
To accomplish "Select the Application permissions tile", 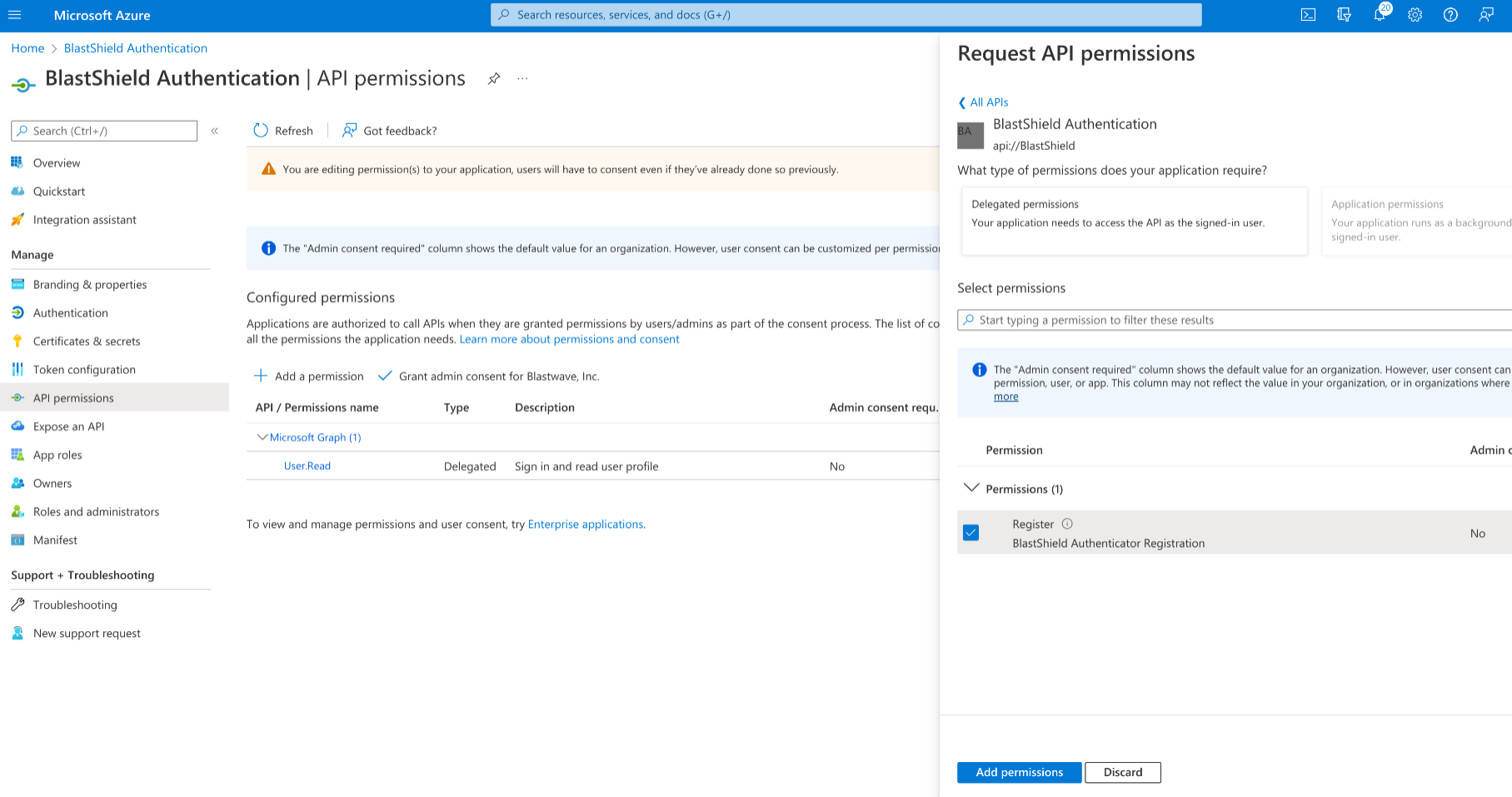I will pos(1416,221).
